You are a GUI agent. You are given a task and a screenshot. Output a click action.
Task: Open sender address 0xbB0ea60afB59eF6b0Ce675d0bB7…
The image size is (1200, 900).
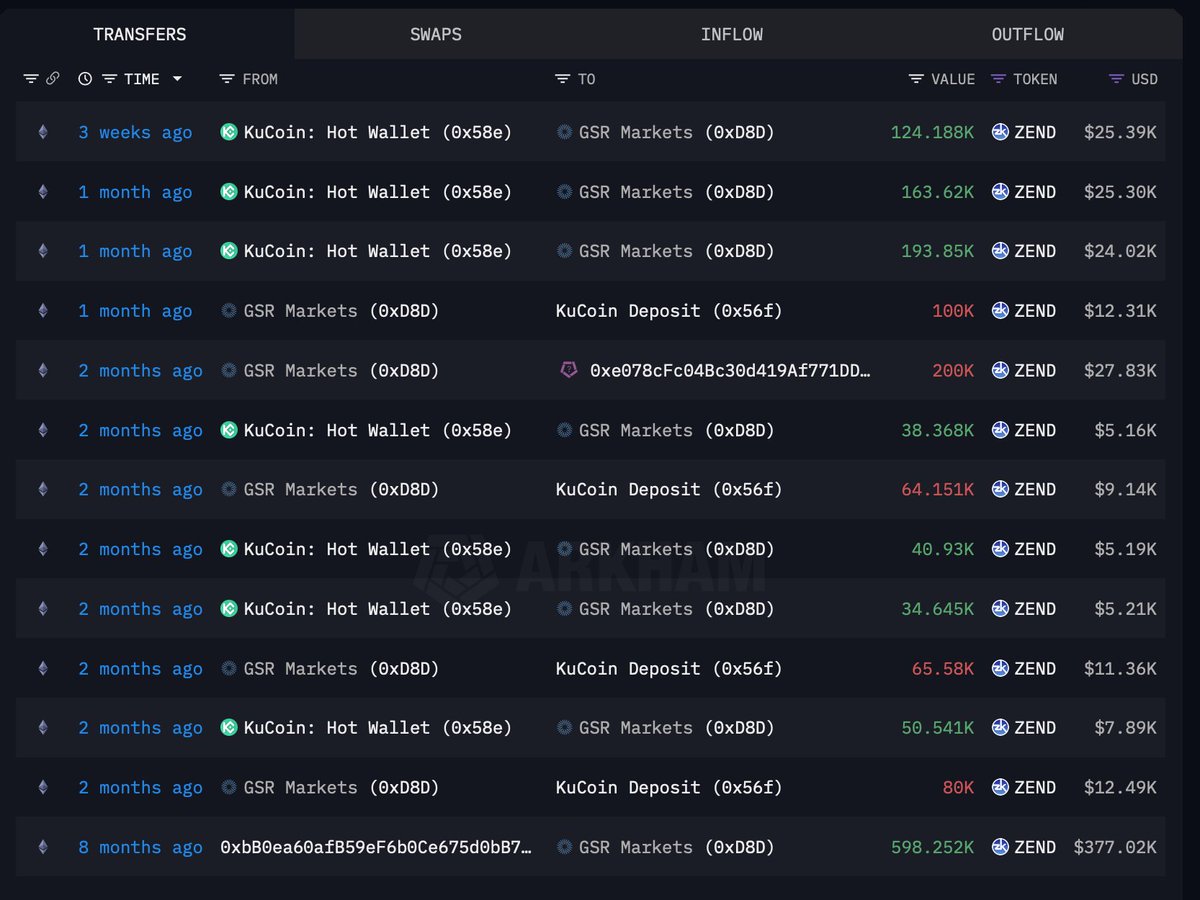pyautogui.click(x=376, y=847)
